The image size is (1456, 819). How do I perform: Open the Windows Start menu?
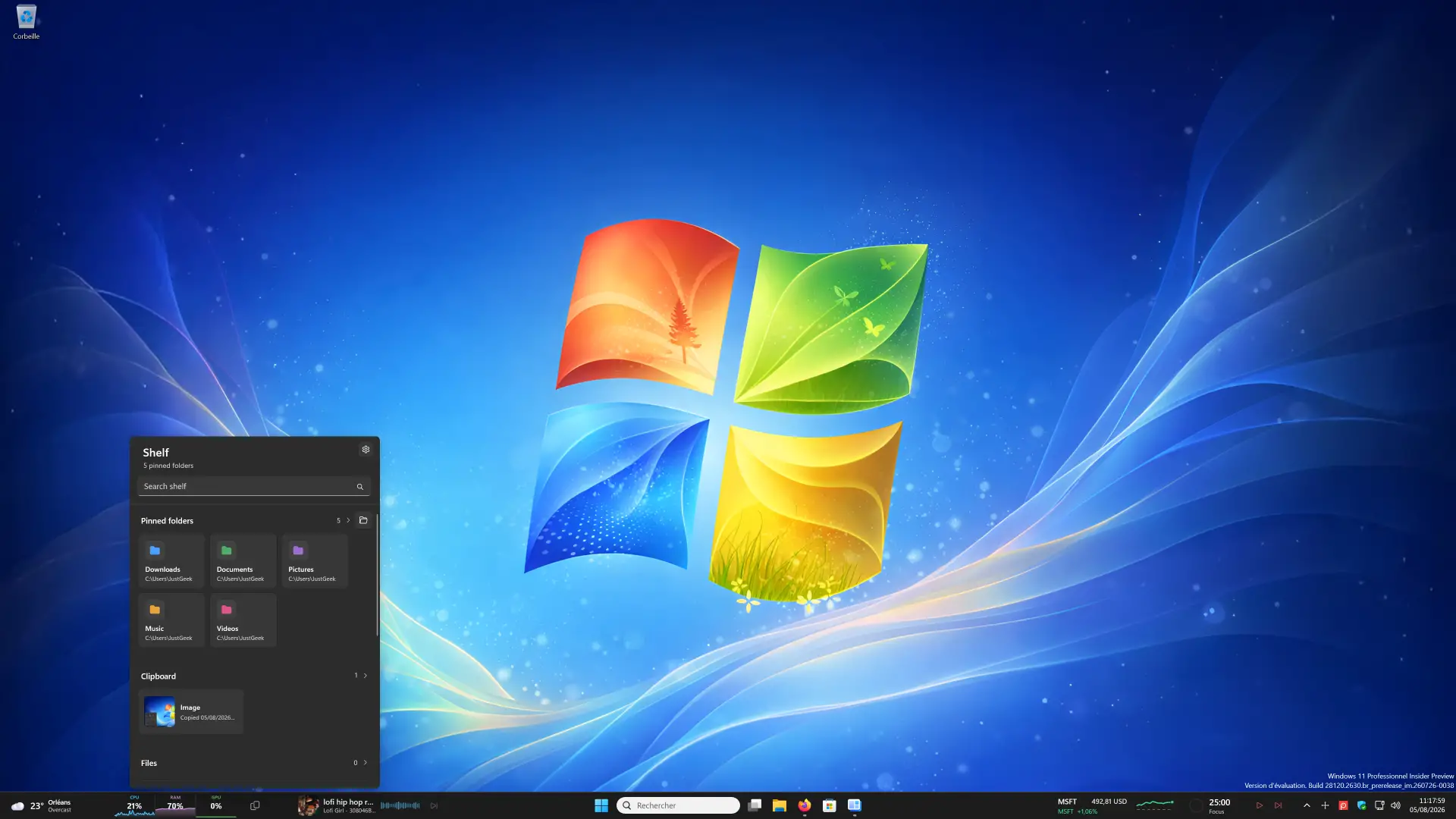point(601,805)
